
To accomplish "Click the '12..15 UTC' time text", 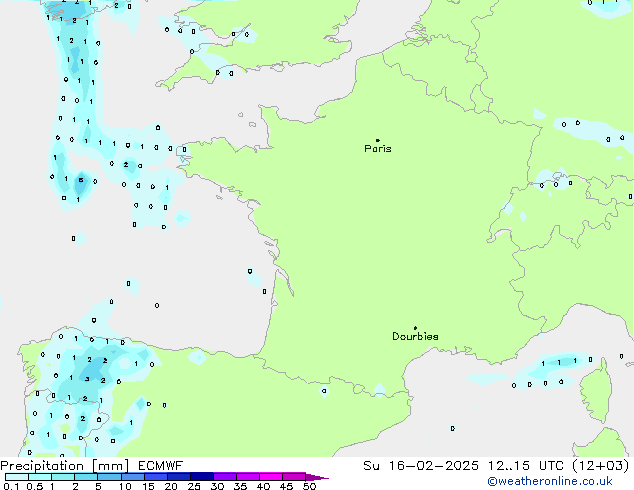I will point(526,466).
